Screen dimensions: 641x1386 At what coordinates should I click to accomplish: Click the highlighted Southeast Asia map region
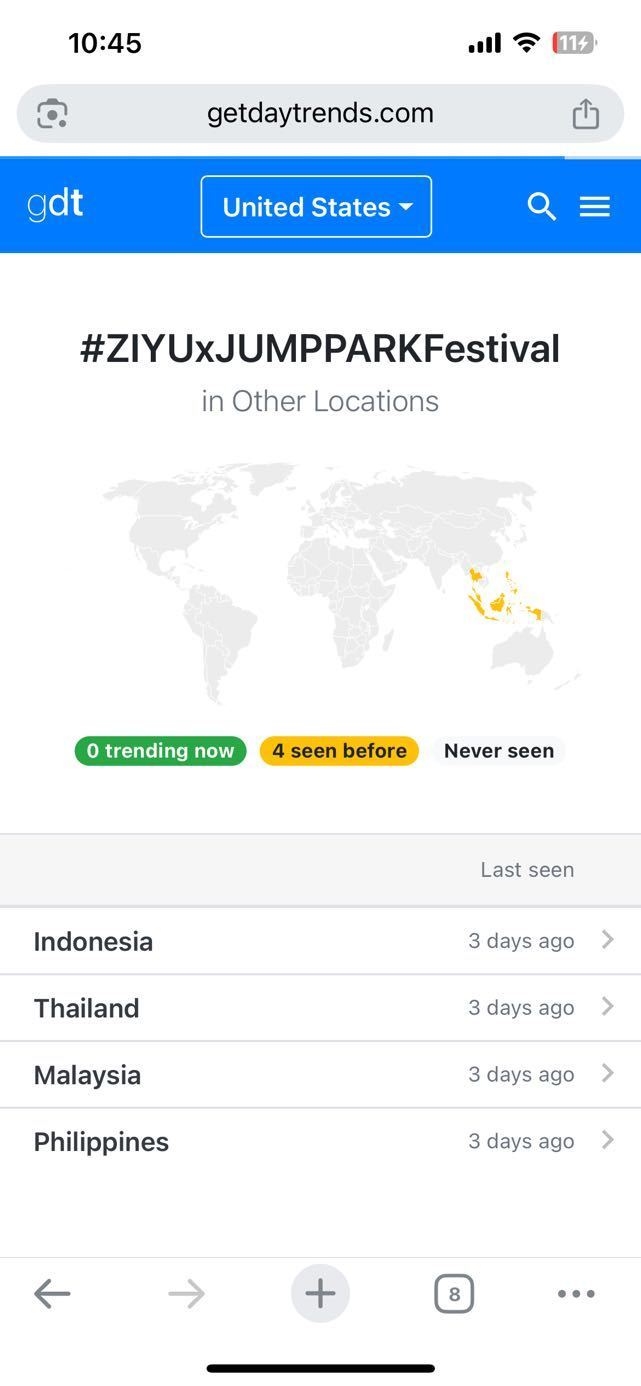pyautogui.click(x=503, y=595)
